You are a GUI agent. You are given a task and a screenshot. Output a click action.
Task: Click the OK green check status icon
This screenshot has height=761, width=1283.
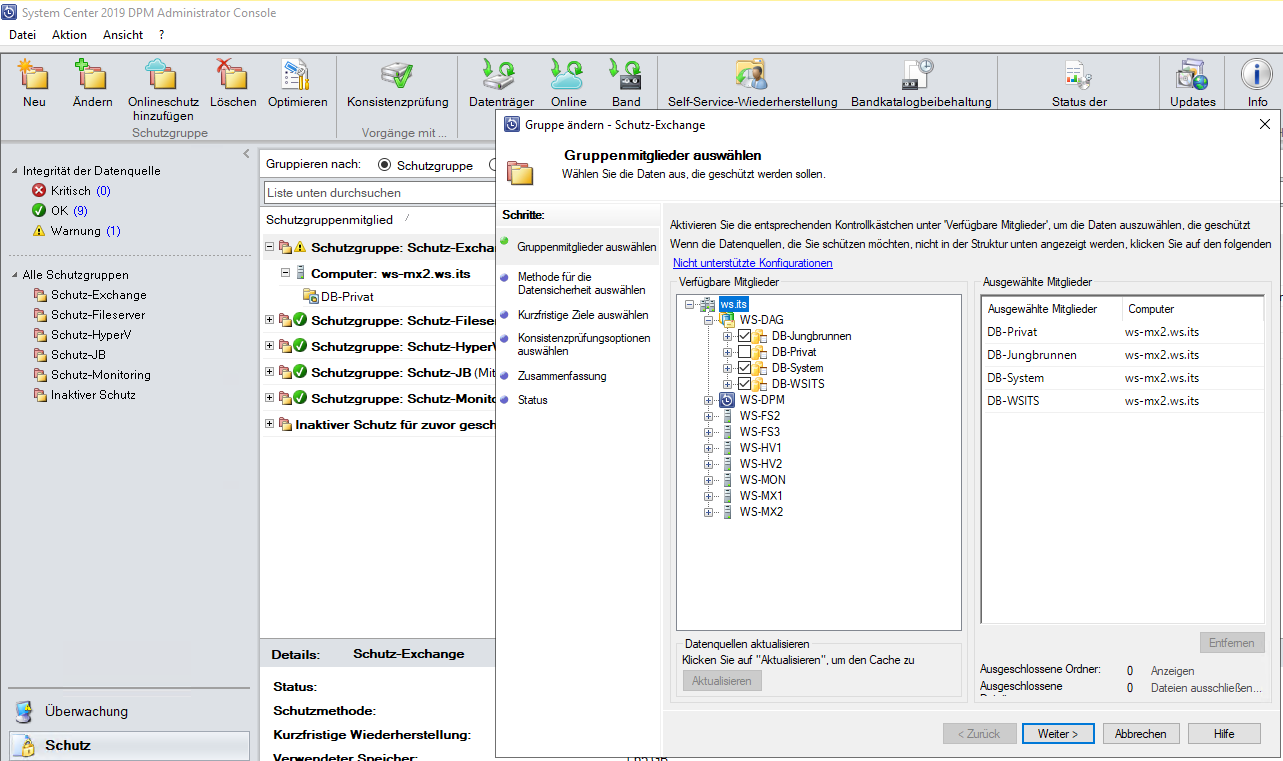39,211
